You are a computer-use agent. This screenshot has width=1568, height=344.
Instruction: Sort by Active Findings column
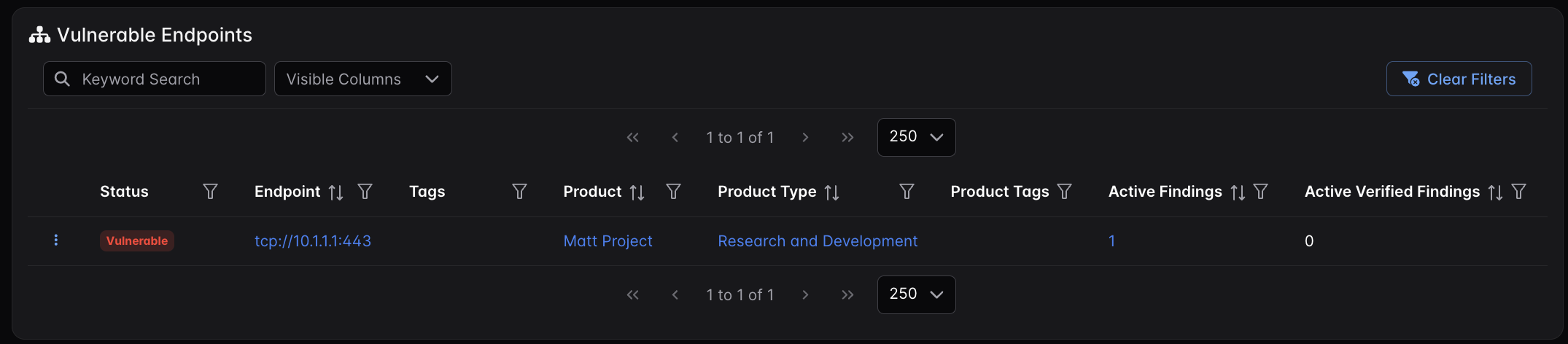pyautogui.click(x=1237, y=192)
